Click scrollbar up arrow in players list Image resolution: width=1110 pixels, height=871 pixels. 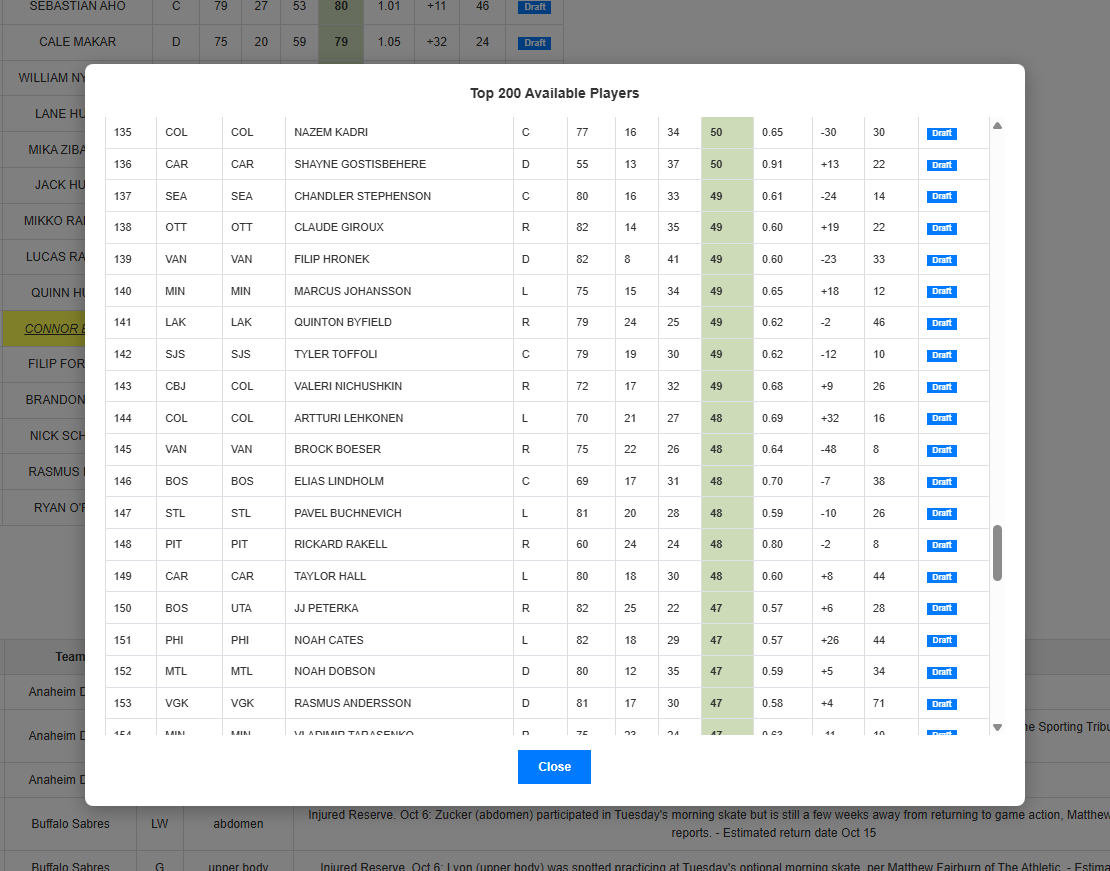point(997,125)
